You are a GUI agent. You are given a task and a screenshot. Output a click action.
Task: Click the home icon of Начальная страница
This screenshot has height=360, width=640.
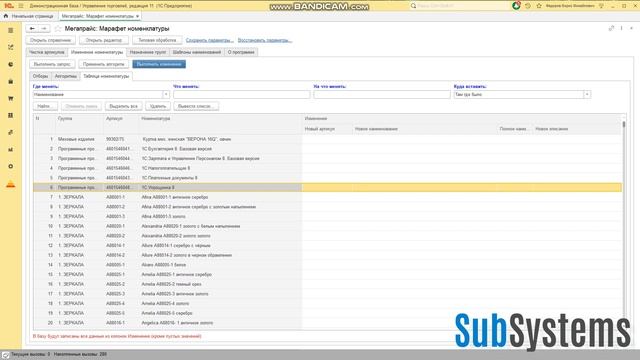6,16
